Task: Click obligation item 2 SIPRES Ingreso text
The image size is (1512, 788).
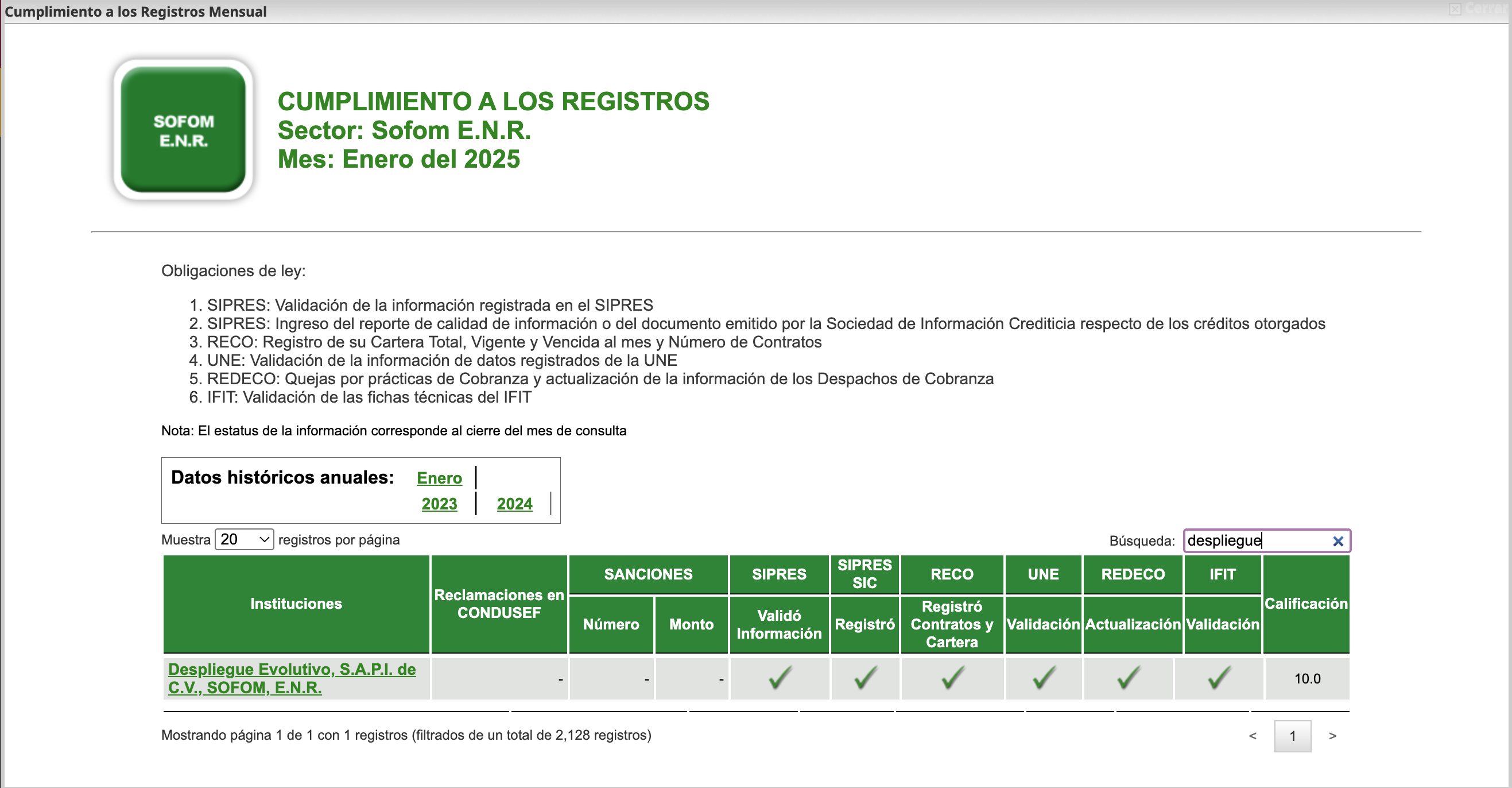Action: coord(766,323)
